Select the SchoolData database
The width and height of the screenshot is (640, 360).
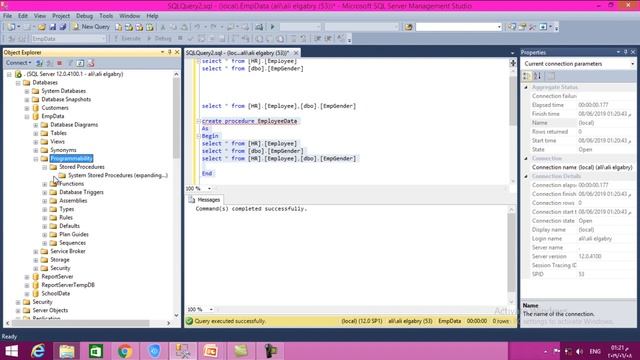coord(56,293)
